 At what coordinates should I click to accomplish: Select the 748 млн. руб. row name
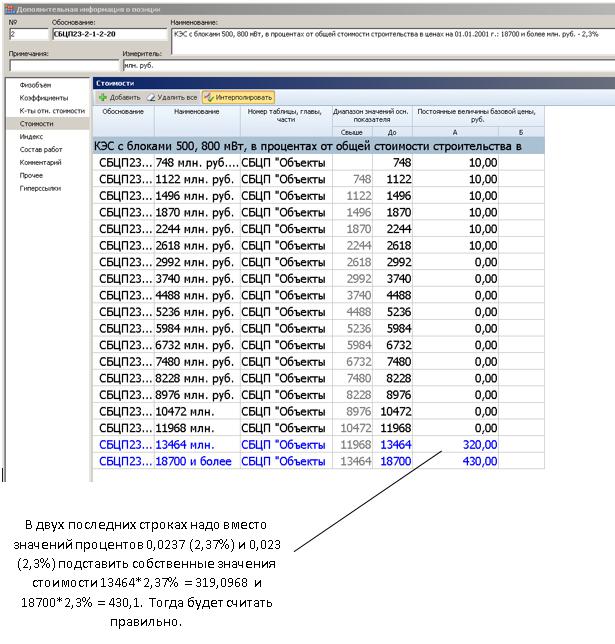pos(197,163)
